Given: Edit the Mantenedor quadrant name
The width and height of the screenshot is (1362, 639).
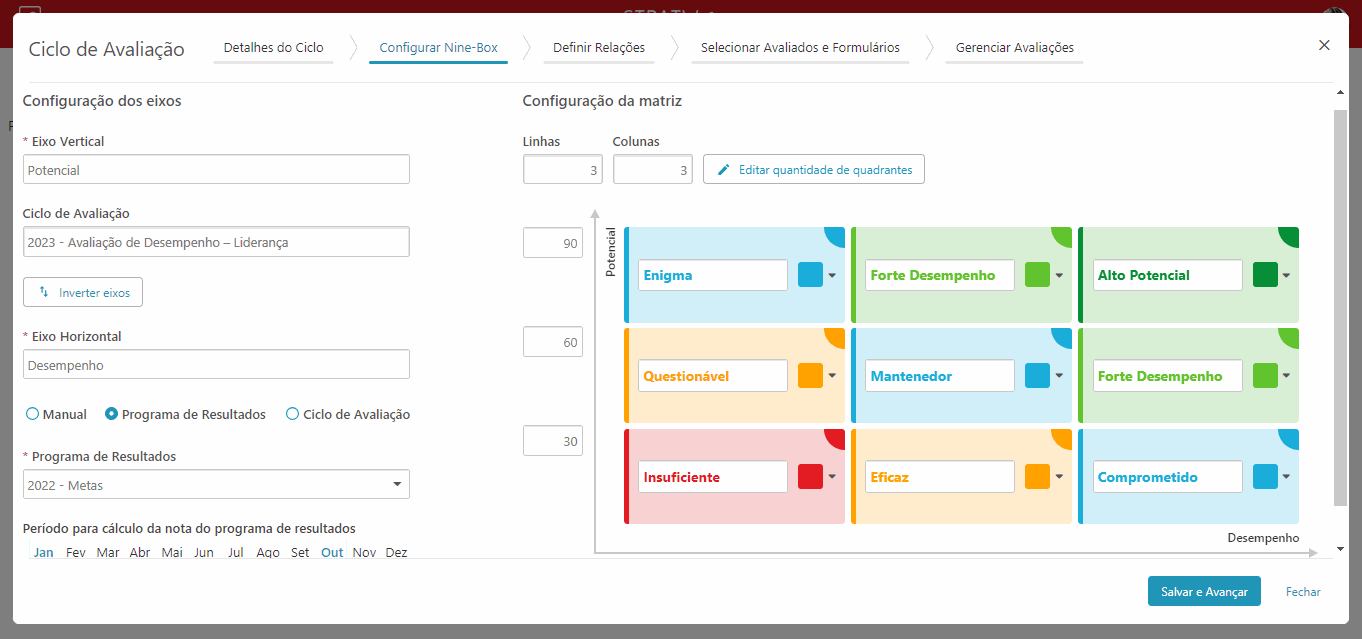Looking at the screenshot, I should [x=940, y=376].
